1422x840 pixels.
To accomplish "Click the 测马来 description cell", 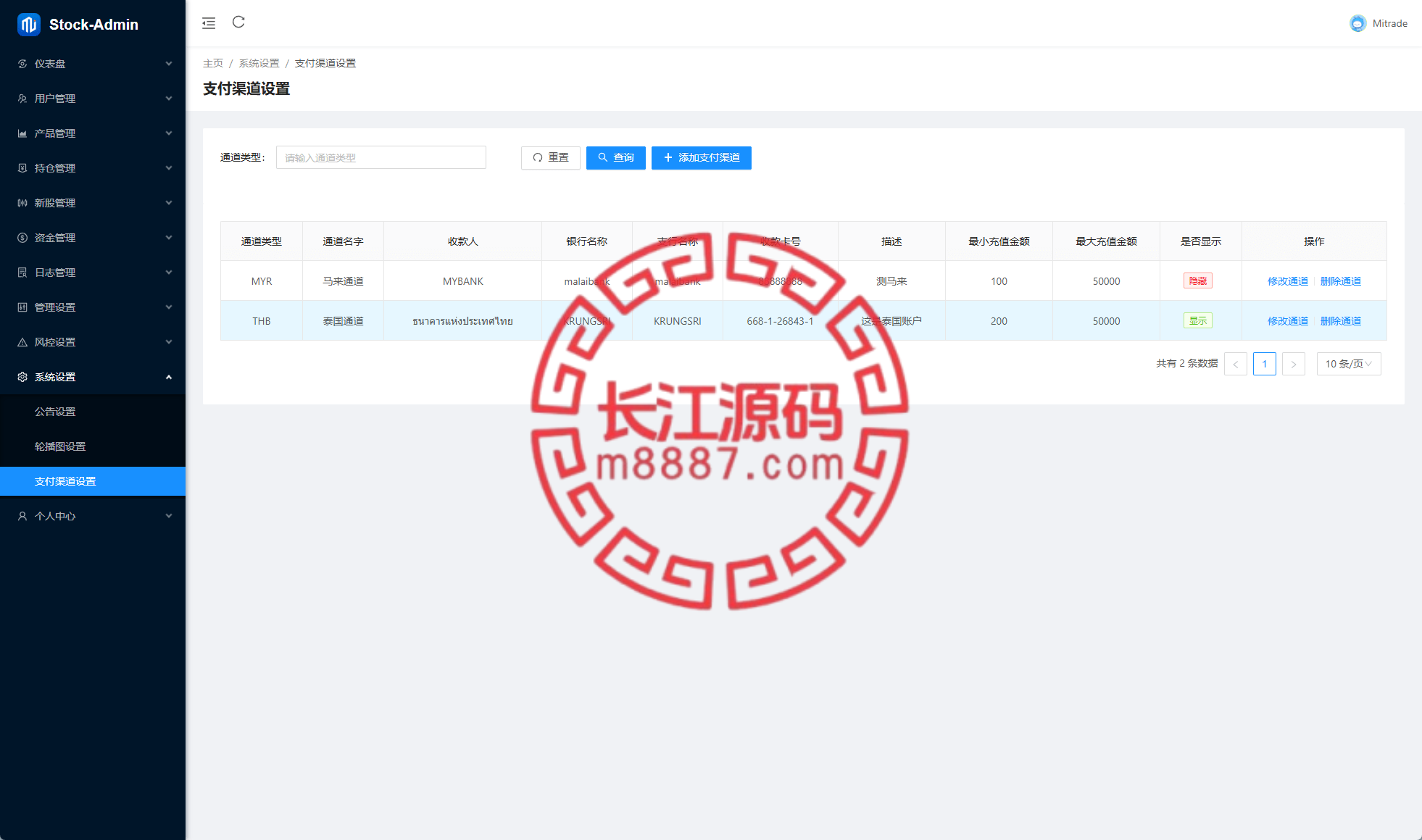I will [891, 281].
